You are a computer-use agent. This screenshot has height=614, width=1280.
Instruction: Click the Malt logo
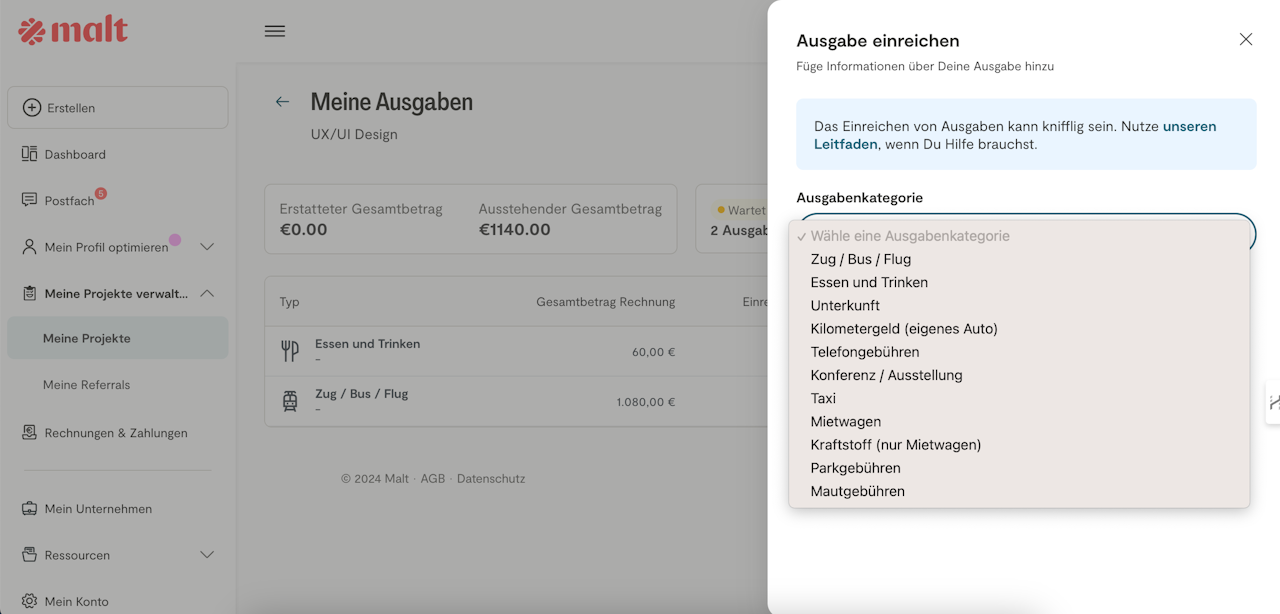point(73,31)
